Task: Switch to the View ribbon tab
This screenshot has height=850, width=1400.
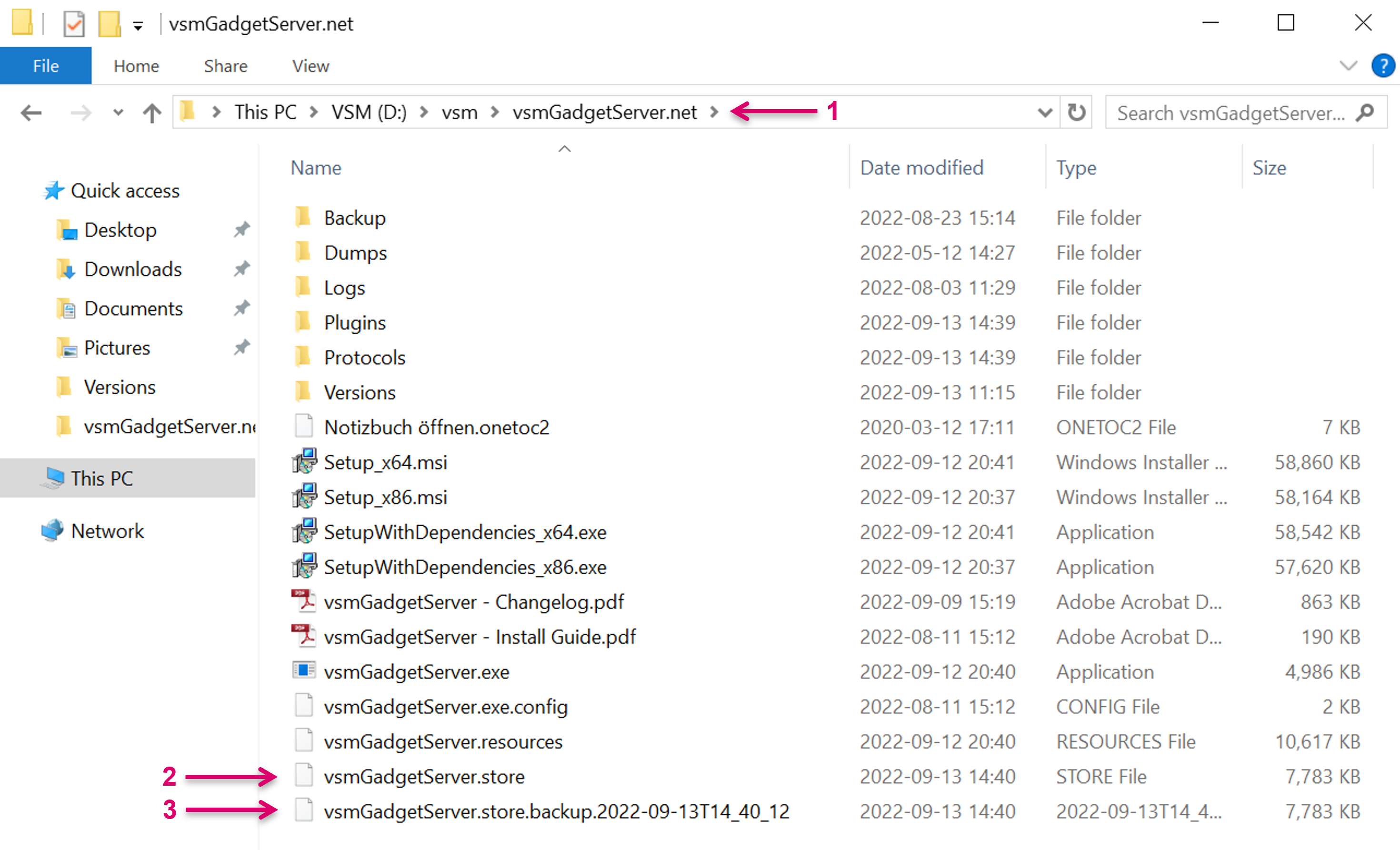Action: pos(310,66)
